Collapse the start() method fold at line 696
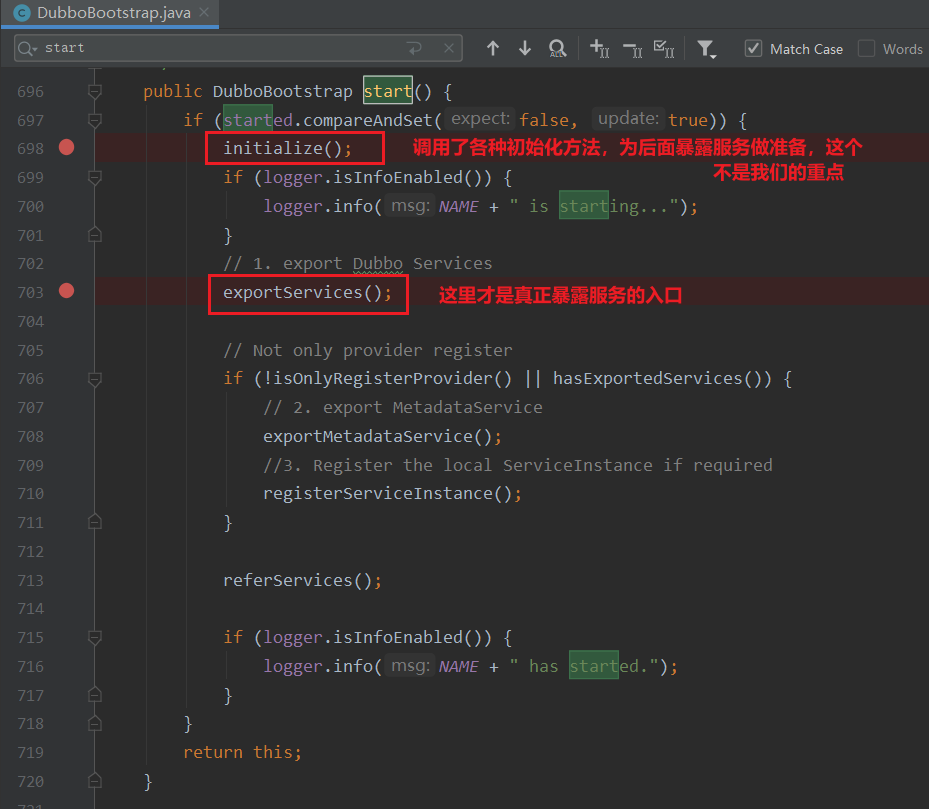 click(95, 91)
